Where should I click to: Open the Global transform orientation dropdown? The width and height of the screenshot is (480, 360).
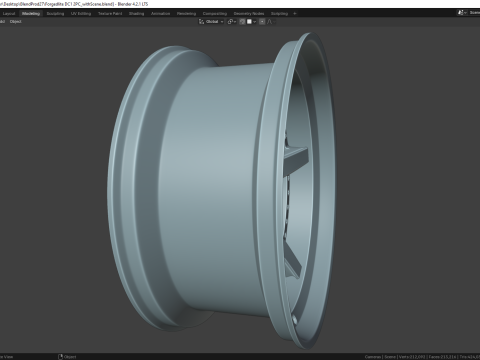[211, 22]
